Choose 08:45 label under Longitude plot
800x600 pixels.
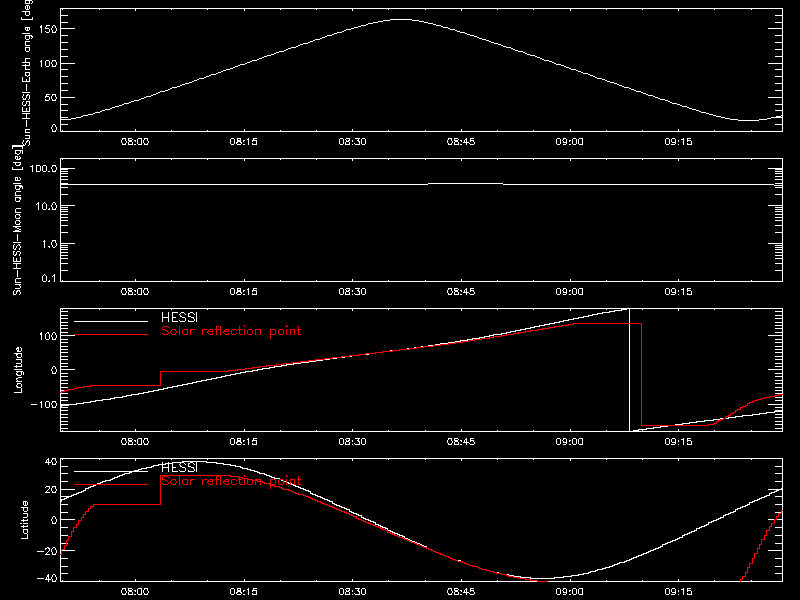pyautogui.click(x=461, y=441)
